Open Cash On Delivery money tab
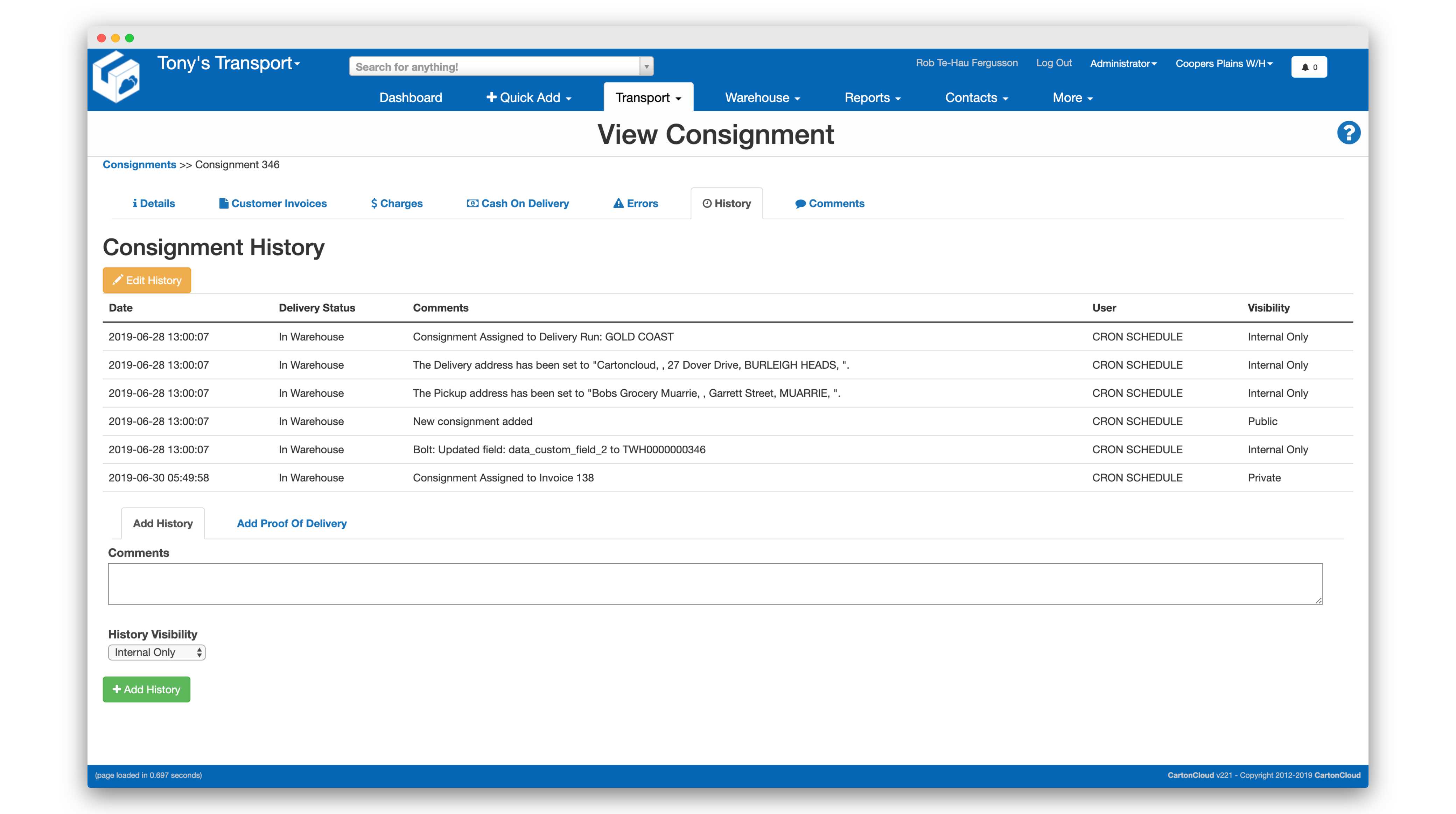Image resolution: width=1456 pixels, height=814 pixels. click(x=518, y=203)
